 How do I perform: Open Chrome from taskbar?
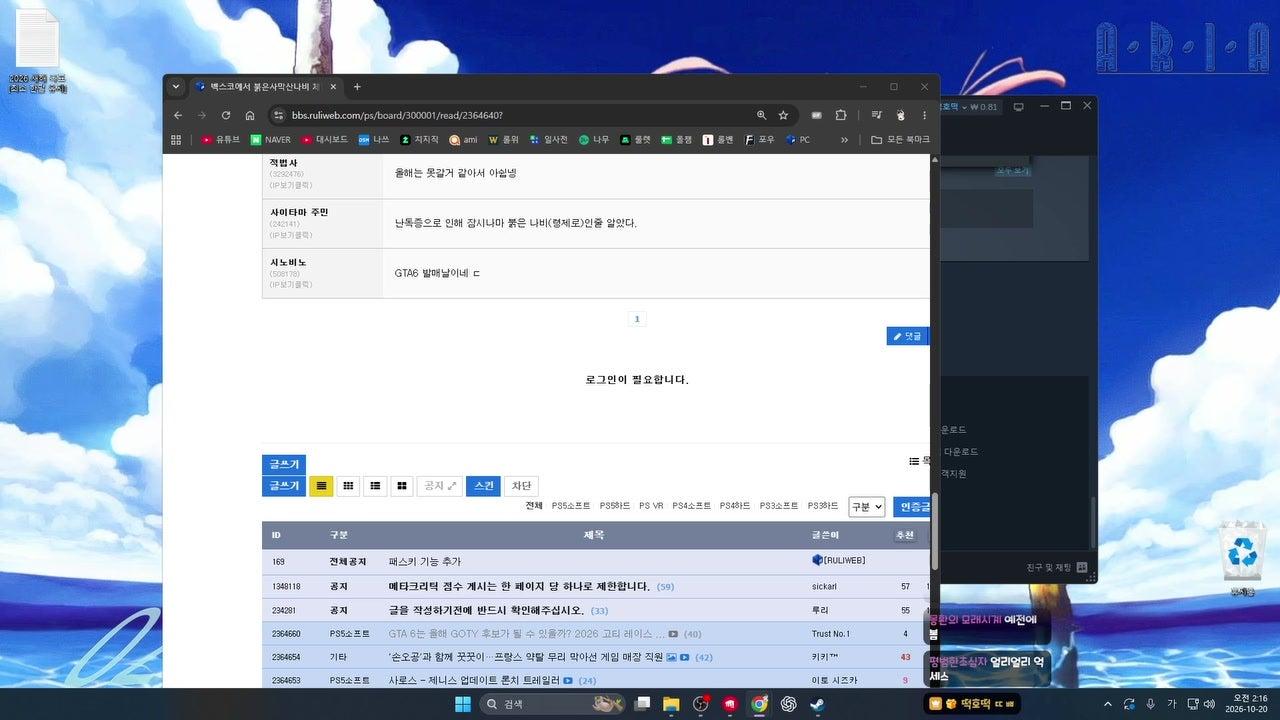(x=759, y=704)
